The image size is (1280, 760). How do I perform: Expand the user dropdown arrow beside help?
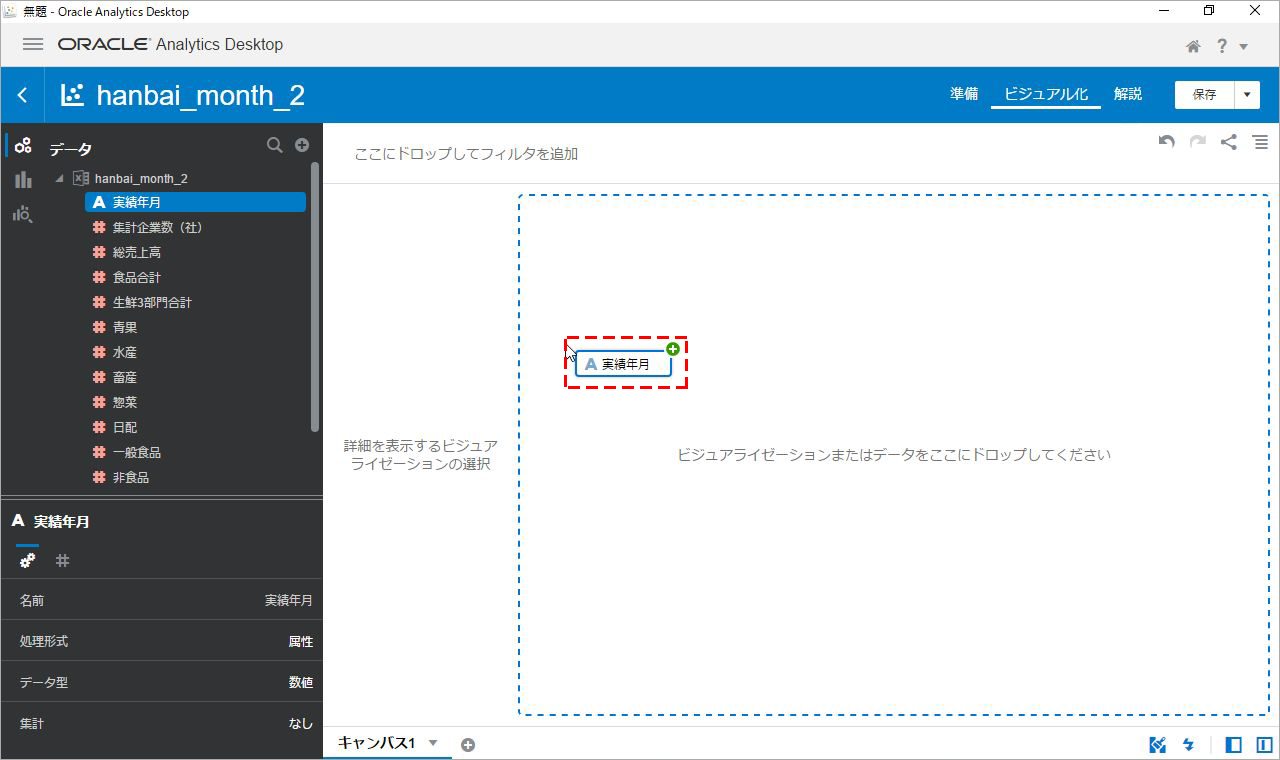pos(1244,47)
